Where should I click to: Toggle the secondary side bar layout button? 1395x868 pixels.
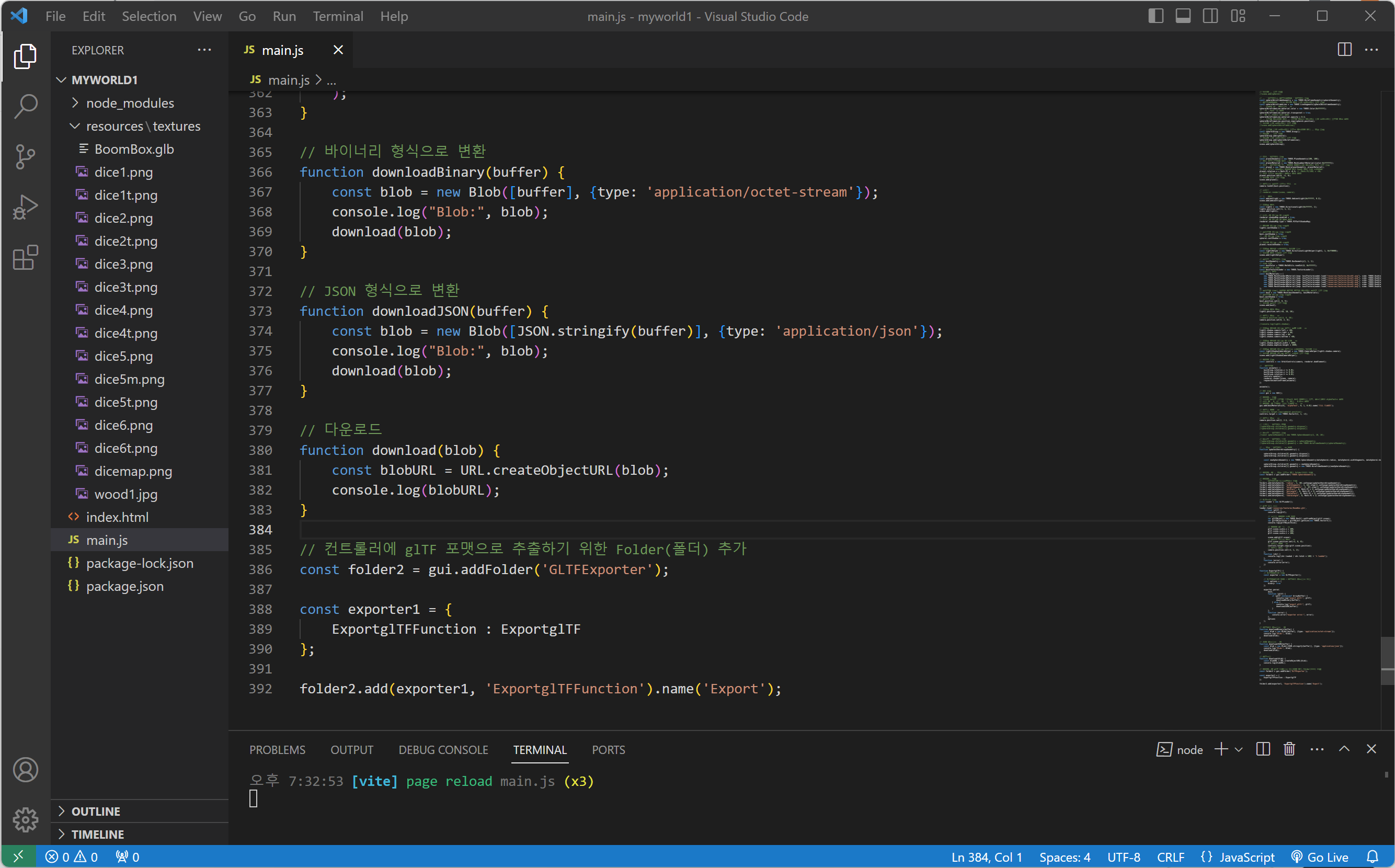click(x=1211, y=16)
